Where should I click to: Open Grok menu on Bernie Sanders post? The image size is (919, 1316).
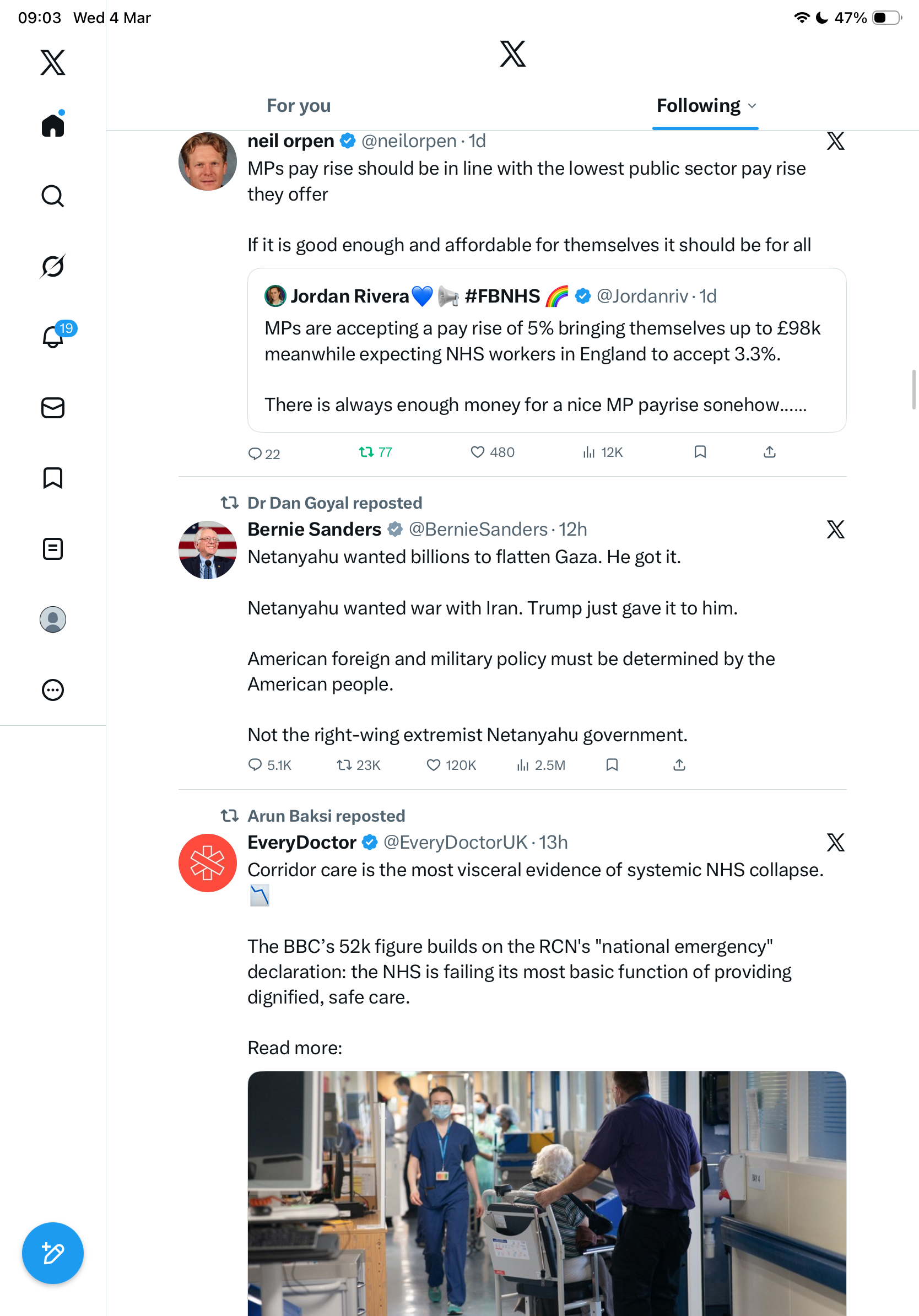point(835,529)
